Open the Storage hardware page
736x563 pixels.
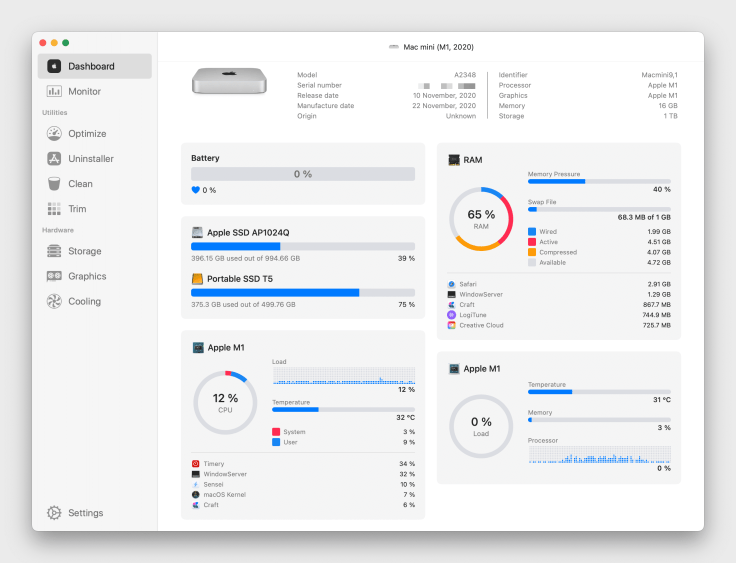[x=94, y=251]
